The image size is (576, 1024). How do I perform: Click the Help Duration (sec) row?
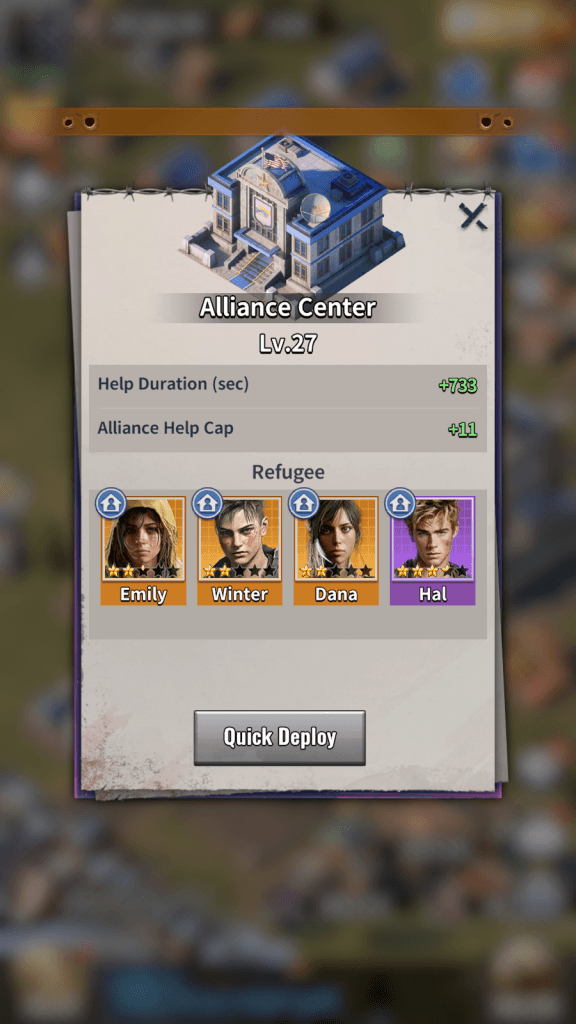(x=288, y=385)
